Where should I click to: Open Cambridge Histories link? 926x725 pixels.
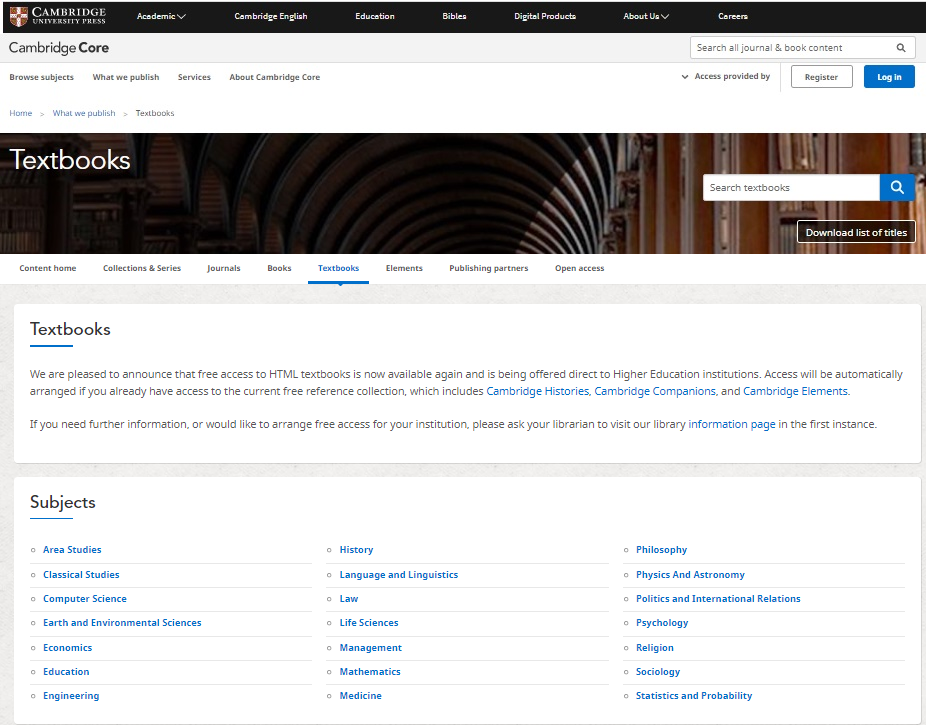[x=537, y=391]
